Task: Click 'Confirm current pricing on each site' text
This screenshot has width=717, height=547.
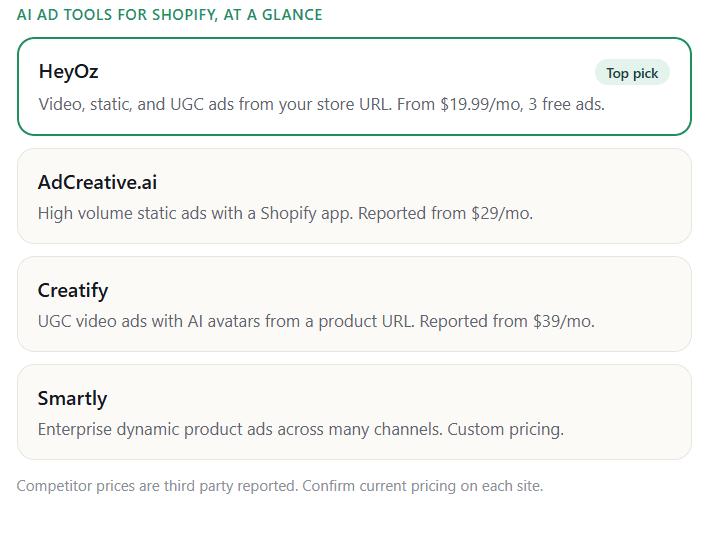Action: (422, 486)
